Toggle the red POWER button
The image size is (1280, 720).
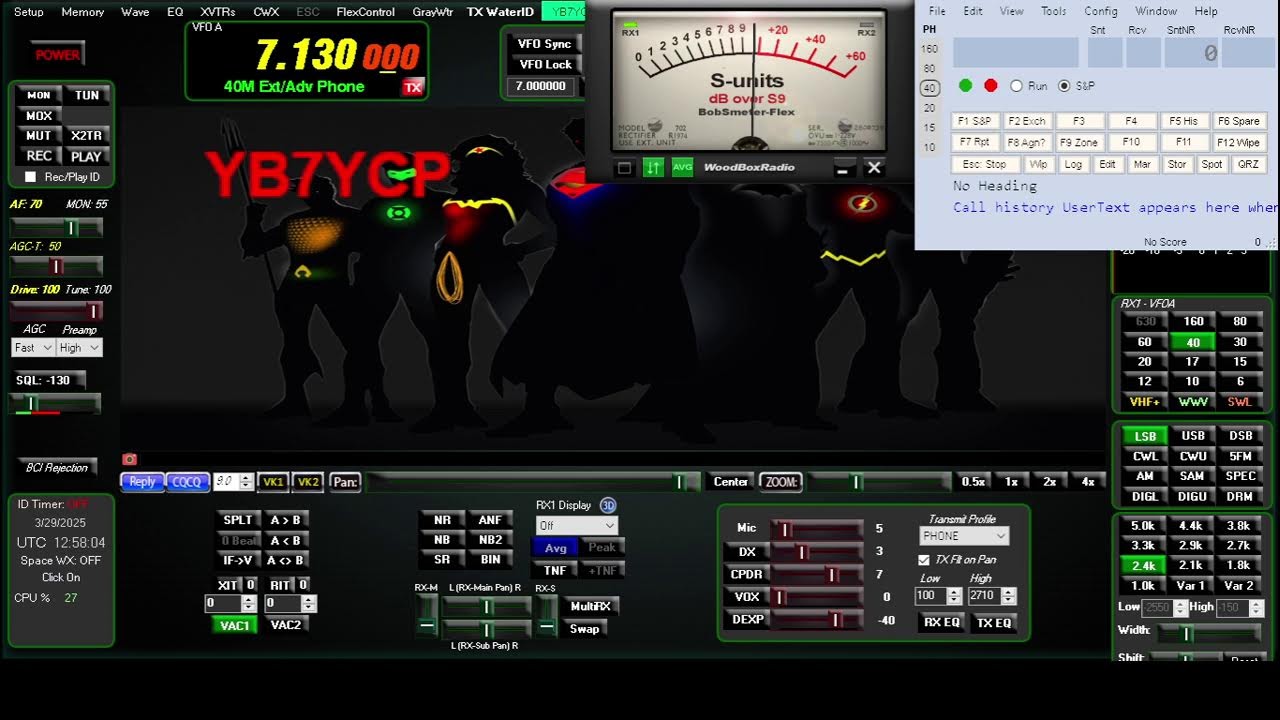coord(58,55)
